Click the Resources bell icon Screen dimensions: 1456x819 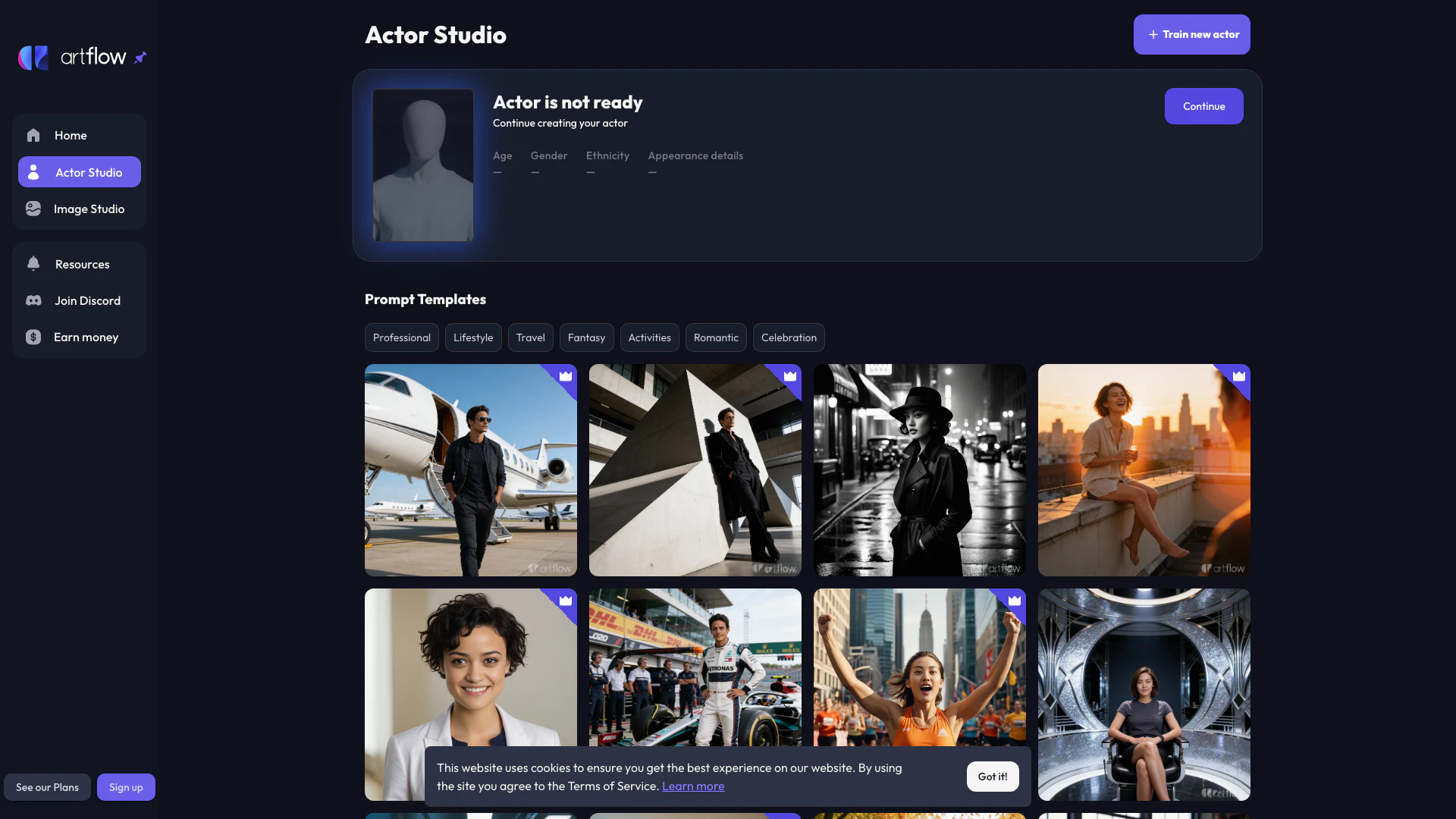point(33,264)
